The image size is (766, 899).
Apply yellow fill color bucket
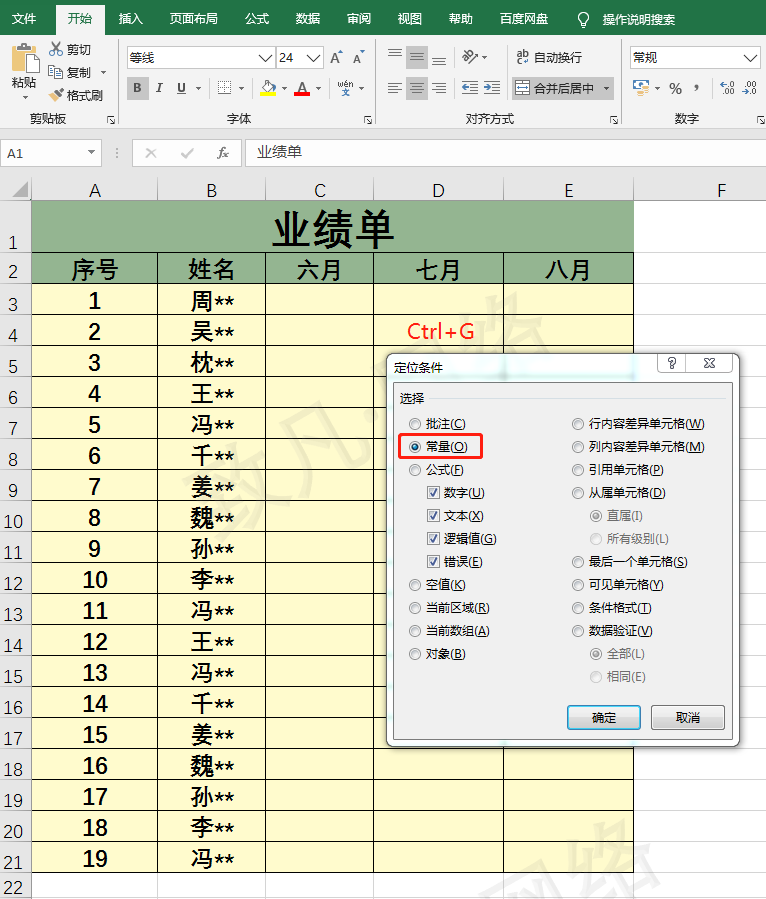[268, 88]
